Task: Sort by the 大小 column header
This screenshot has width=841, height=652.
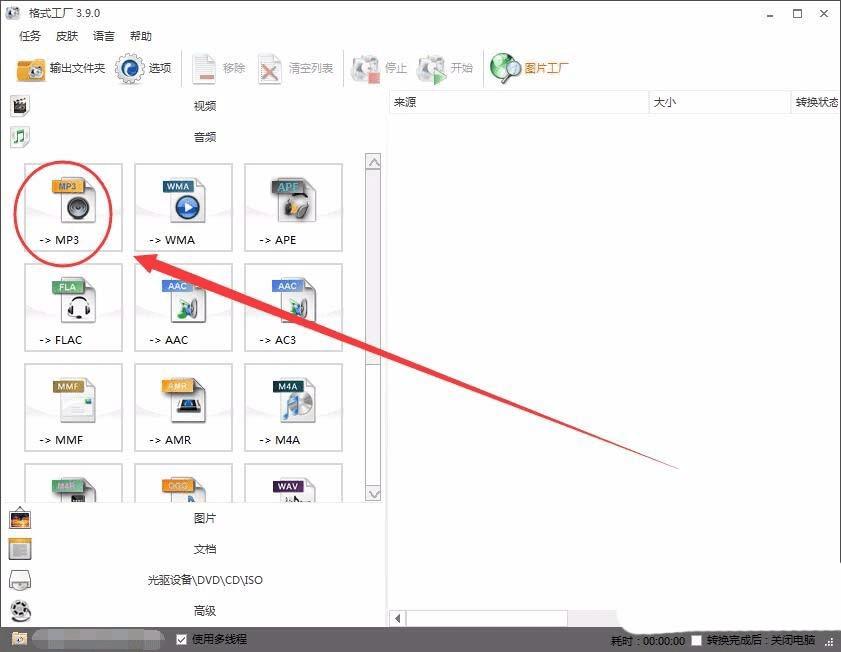Action: point(719,102)
